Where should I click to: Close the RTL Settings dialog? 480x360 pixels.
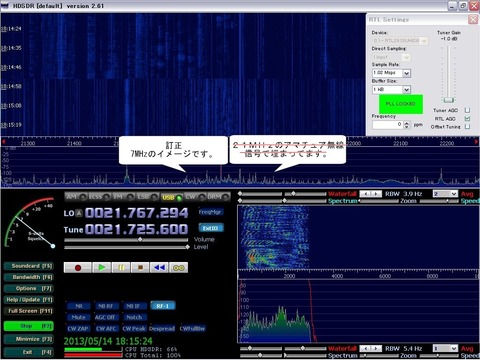pos(473,20)
